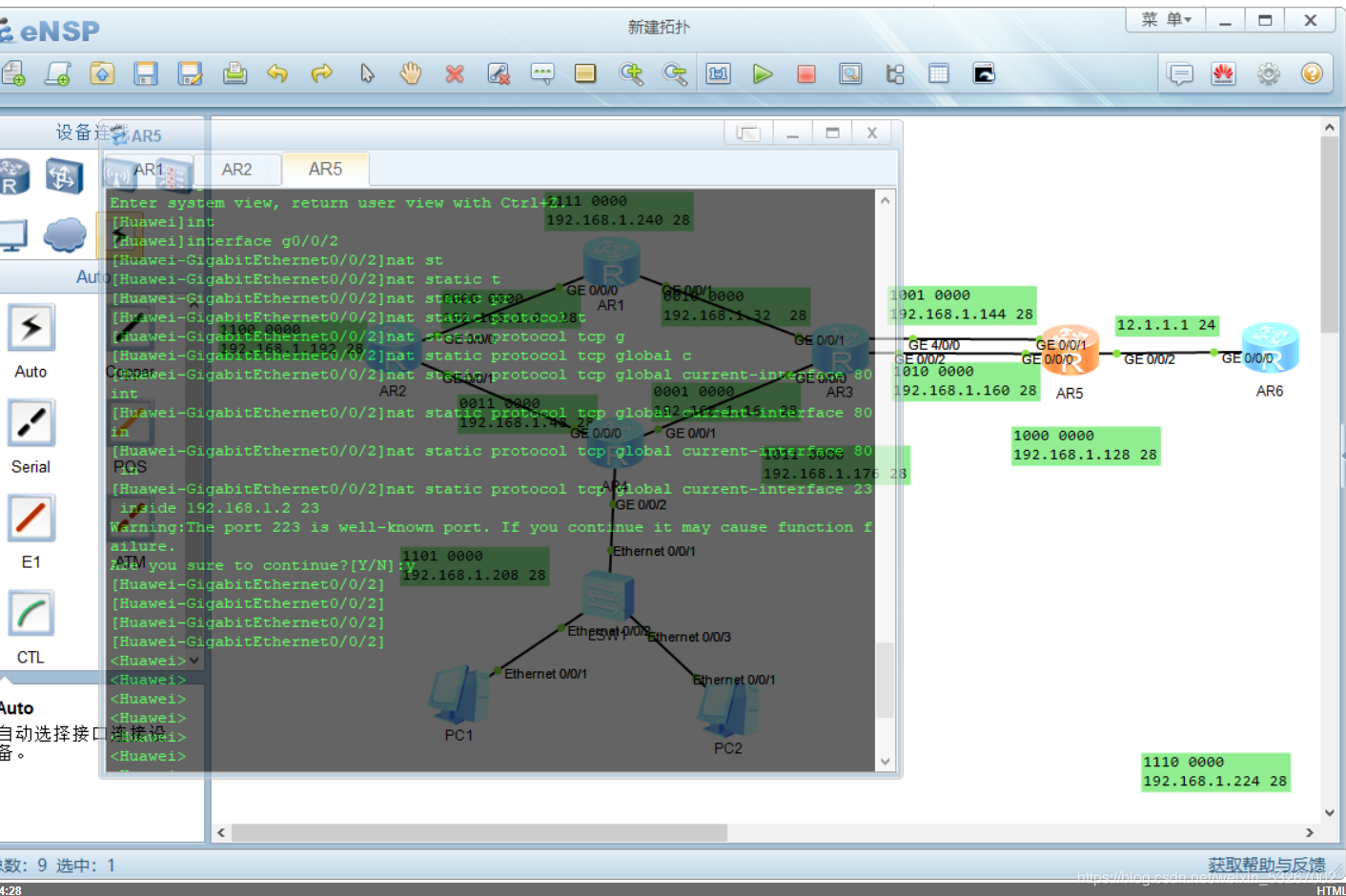The height and width of the screenshot is (896, 1346).
Task: Click the 12.1.1.1 24 label
Action: (x=1166, y=325)
